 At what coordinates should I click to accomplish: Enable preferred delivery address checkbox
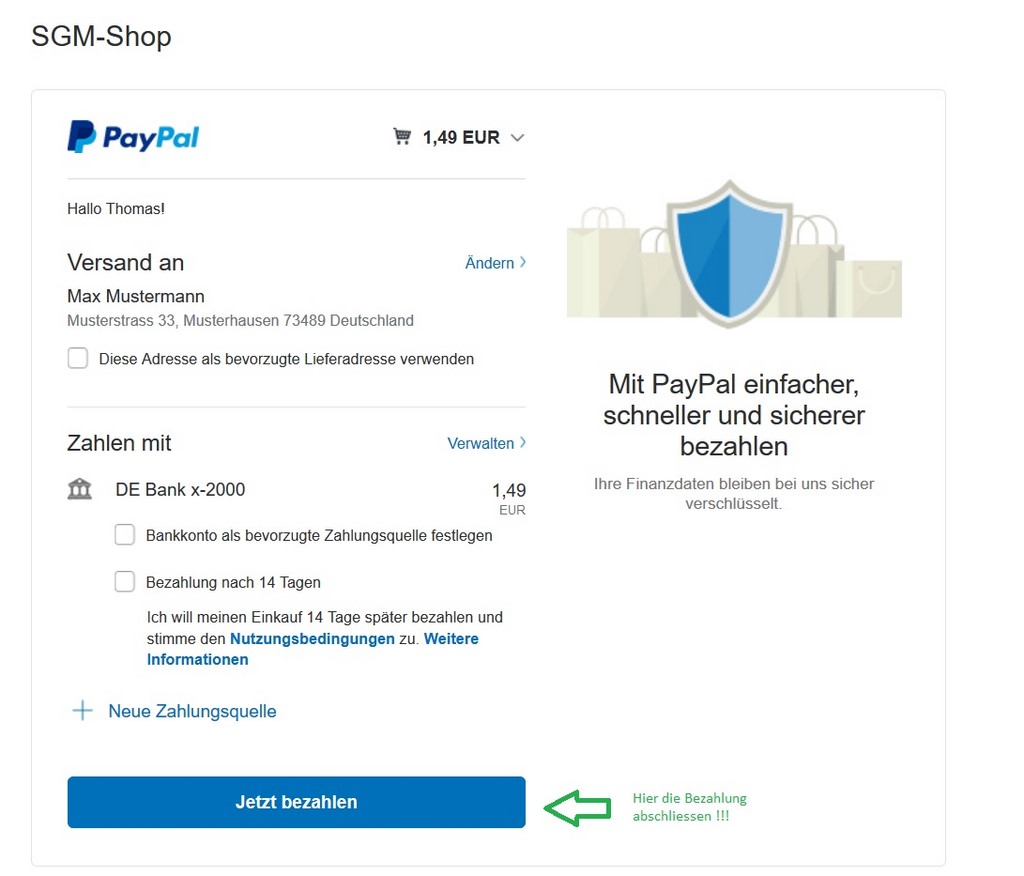pyautogui.click(x=78, y=358)
